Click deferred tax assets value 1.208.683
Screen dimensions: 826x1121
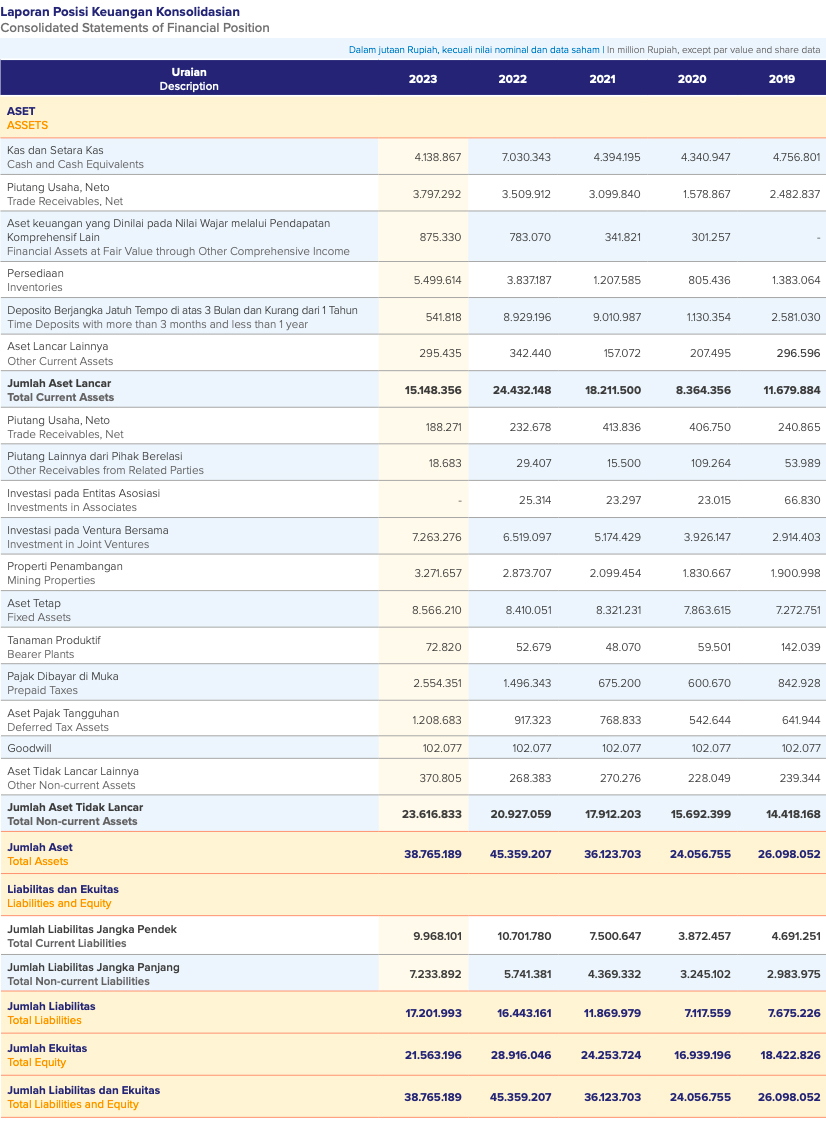pyautogui.click(x=438, y=720)
